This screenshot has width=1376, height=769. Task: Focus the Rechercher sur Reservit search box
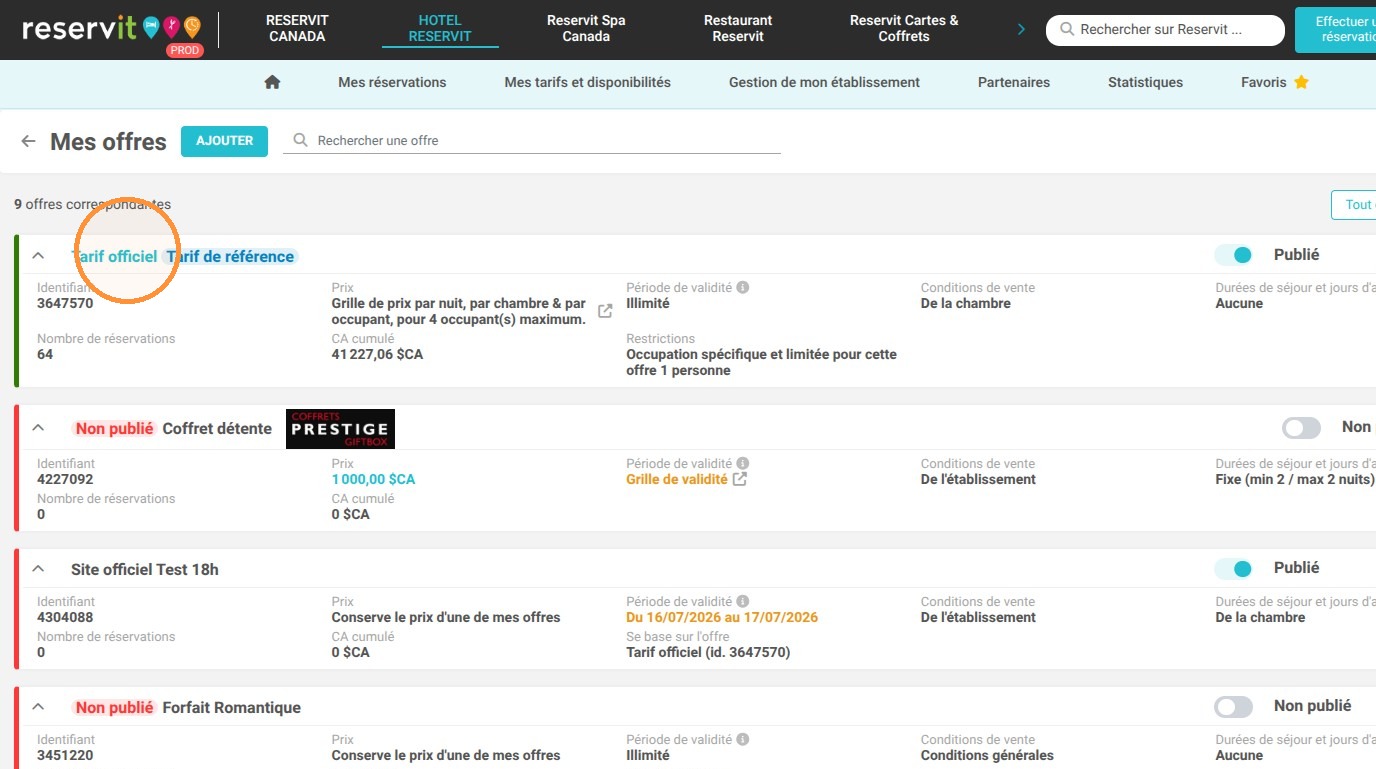tap(1165, 30)
